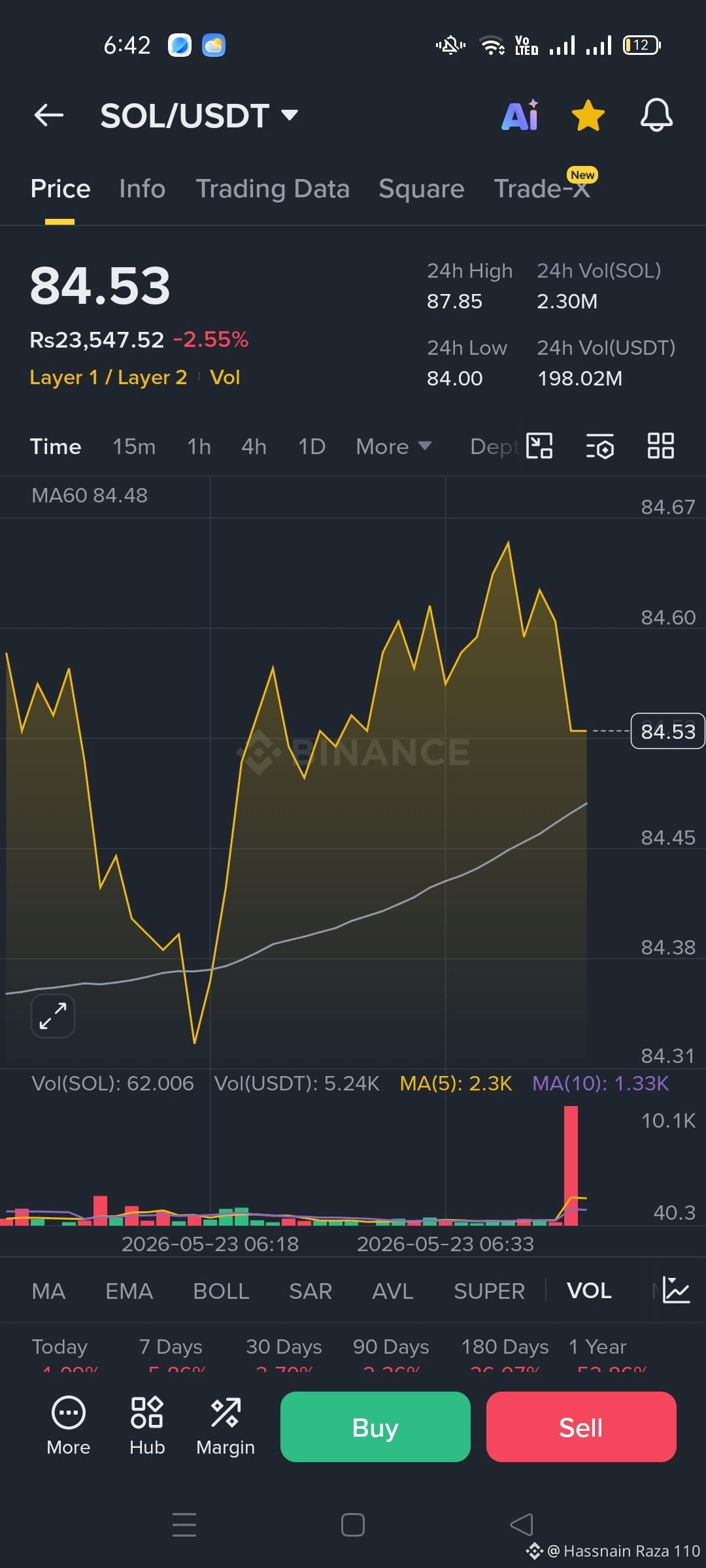This screenshot has width=706, height=1568.
Task: Tap the large red volume bar
Action: tap(571, 1166)
